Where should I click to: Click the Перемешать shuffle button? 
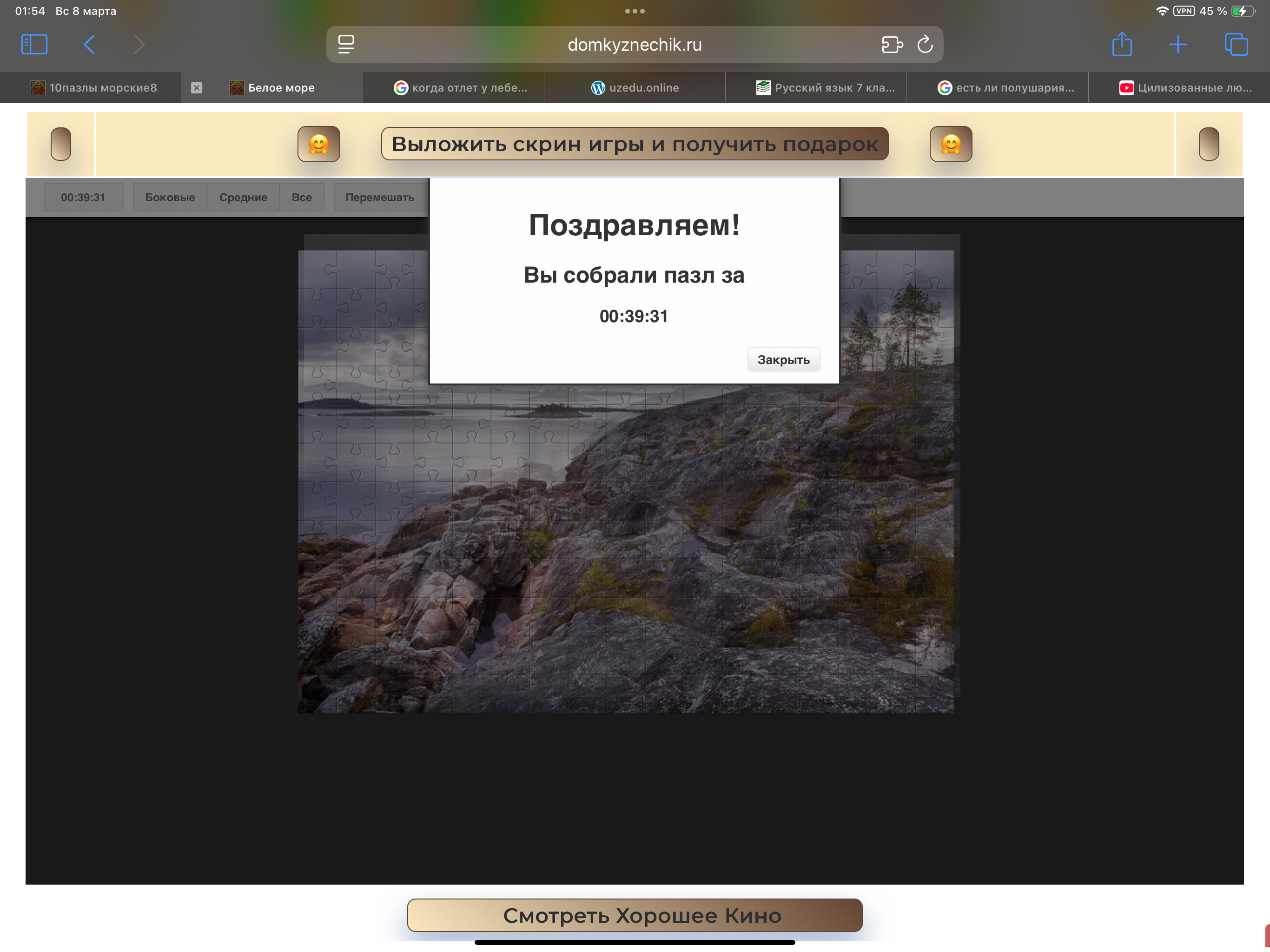coord(379,198)
